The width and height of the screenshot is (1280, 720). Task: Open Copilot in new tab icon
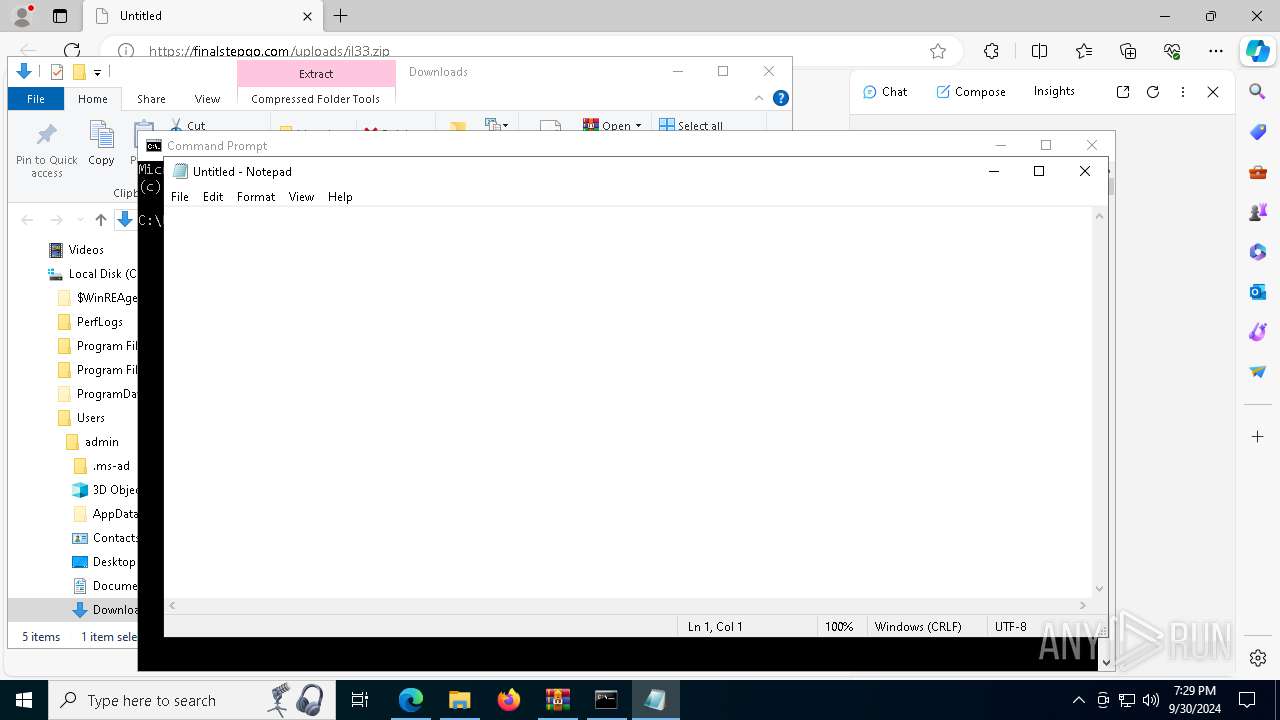point(1123,91)
